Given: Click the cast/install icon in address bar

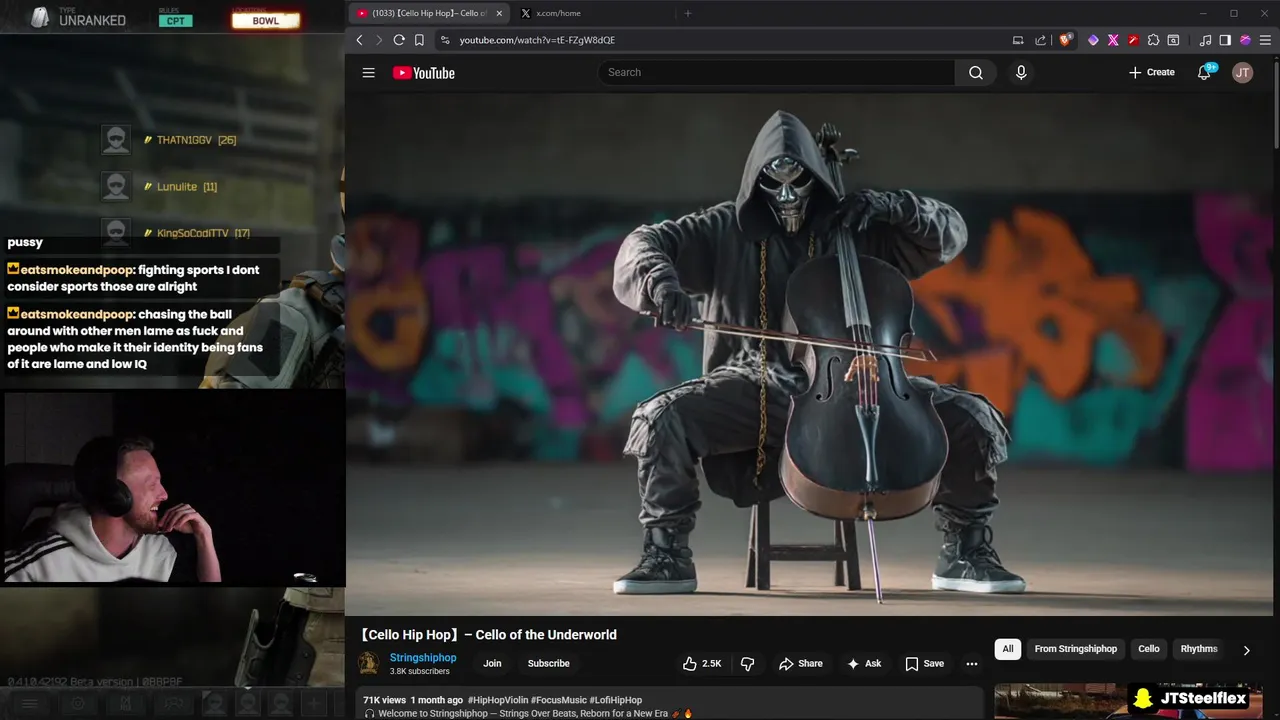Looking at the screenshot, I should coord(1018,40).
